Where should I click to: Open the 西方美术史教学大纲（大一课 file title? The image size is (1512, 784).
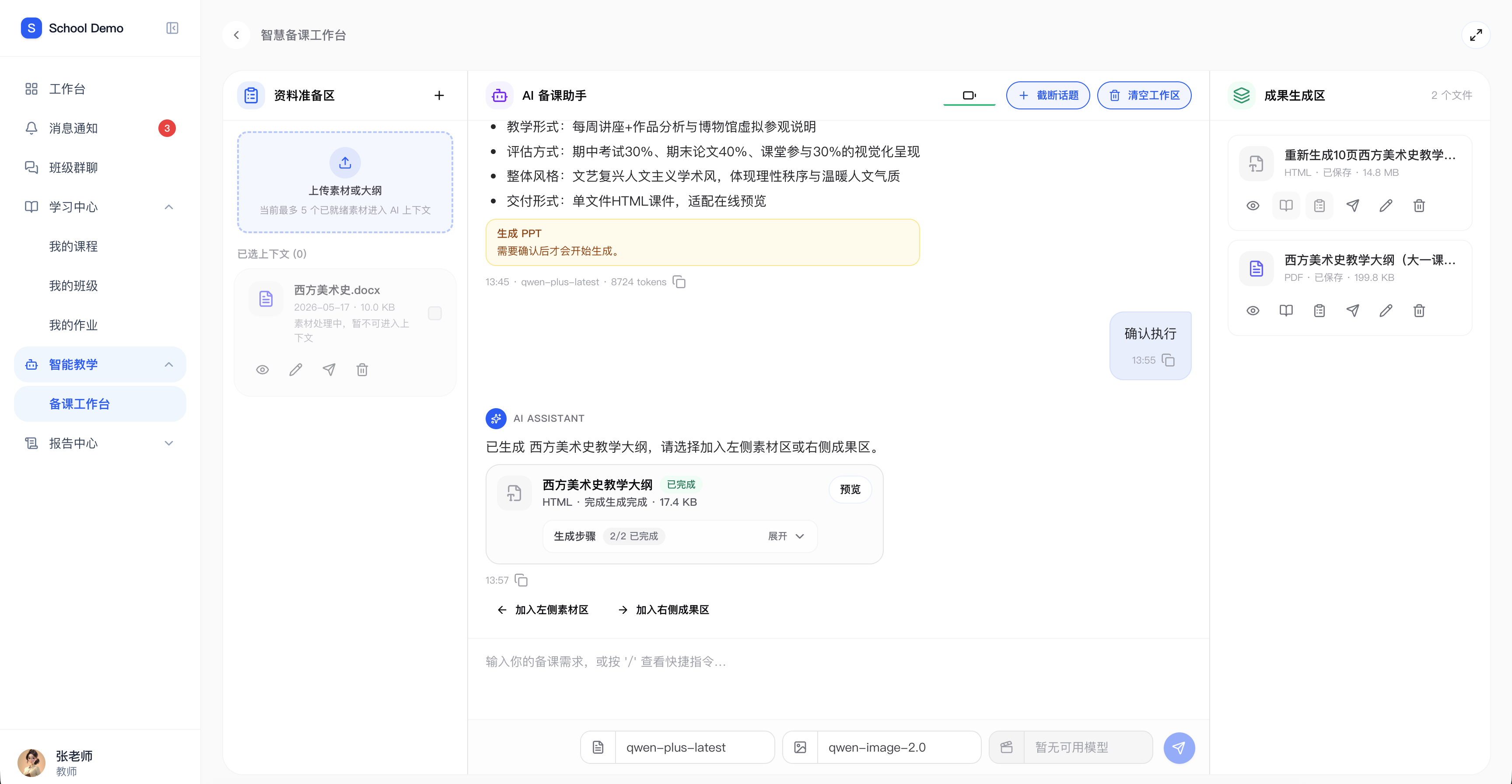coord(1370,260)
